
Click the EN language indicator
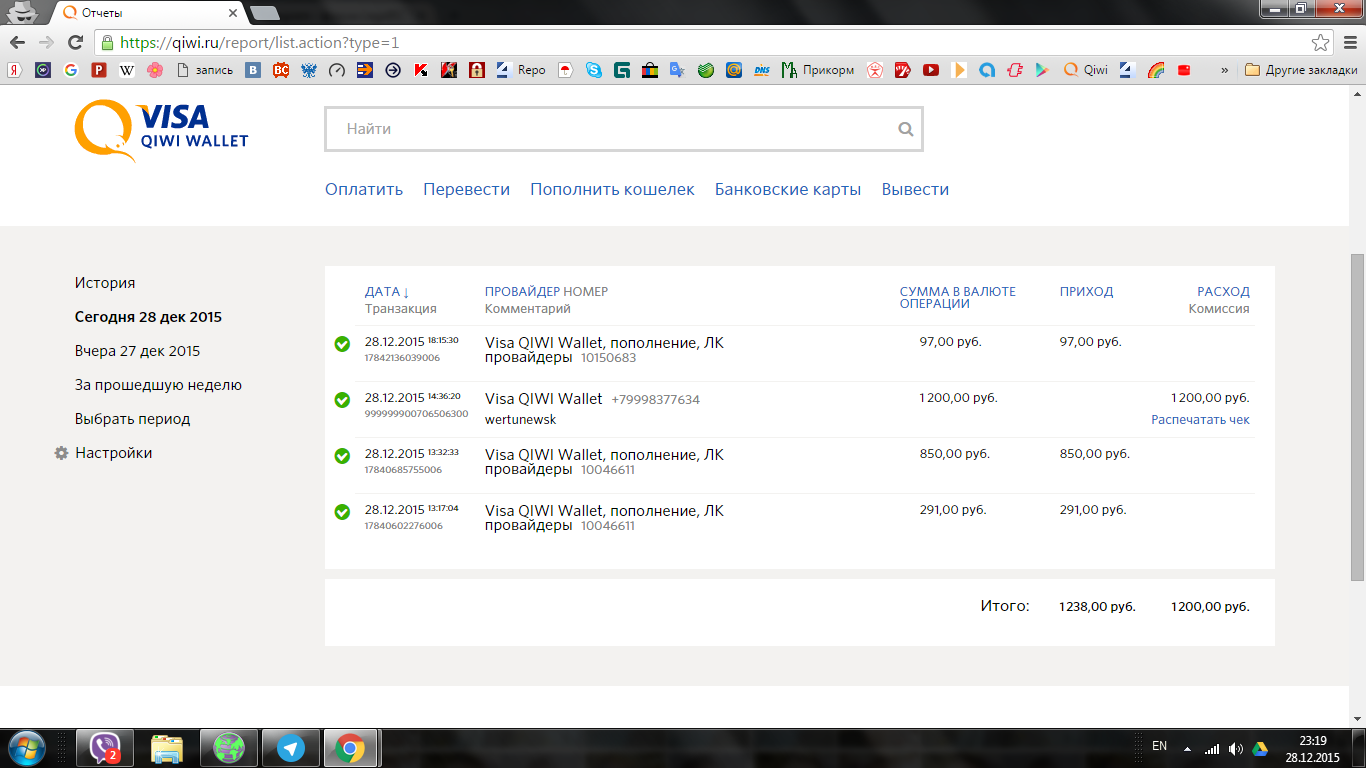click(x=1159, y=746)
